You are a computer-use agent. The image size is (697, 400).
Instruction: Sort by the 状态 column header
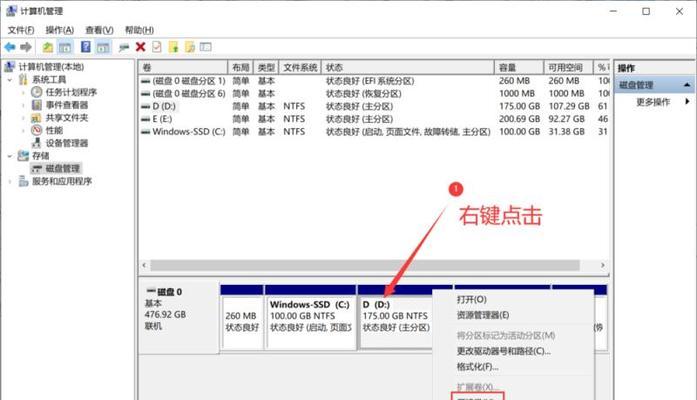408,68
